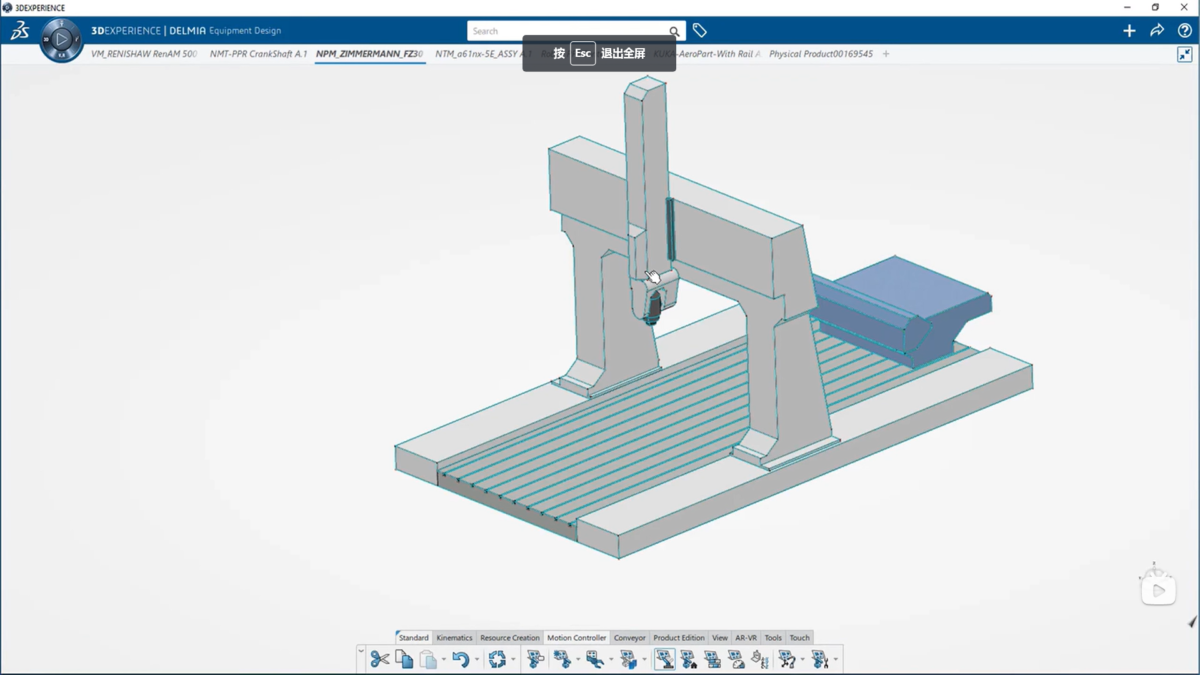Screen dimensions: 1200x675
Task: Click the plus add icon in the top bar
Action: [1129, 31]
